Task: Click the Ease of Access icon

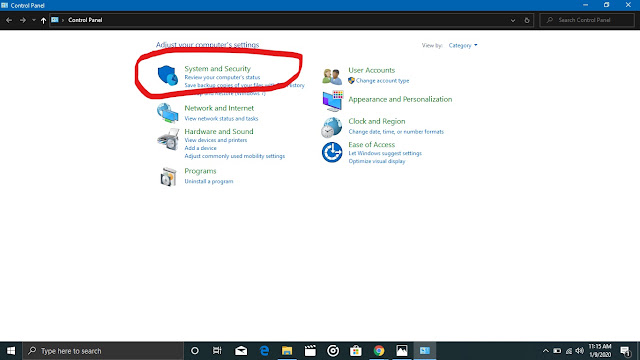Action: (332, 152)
